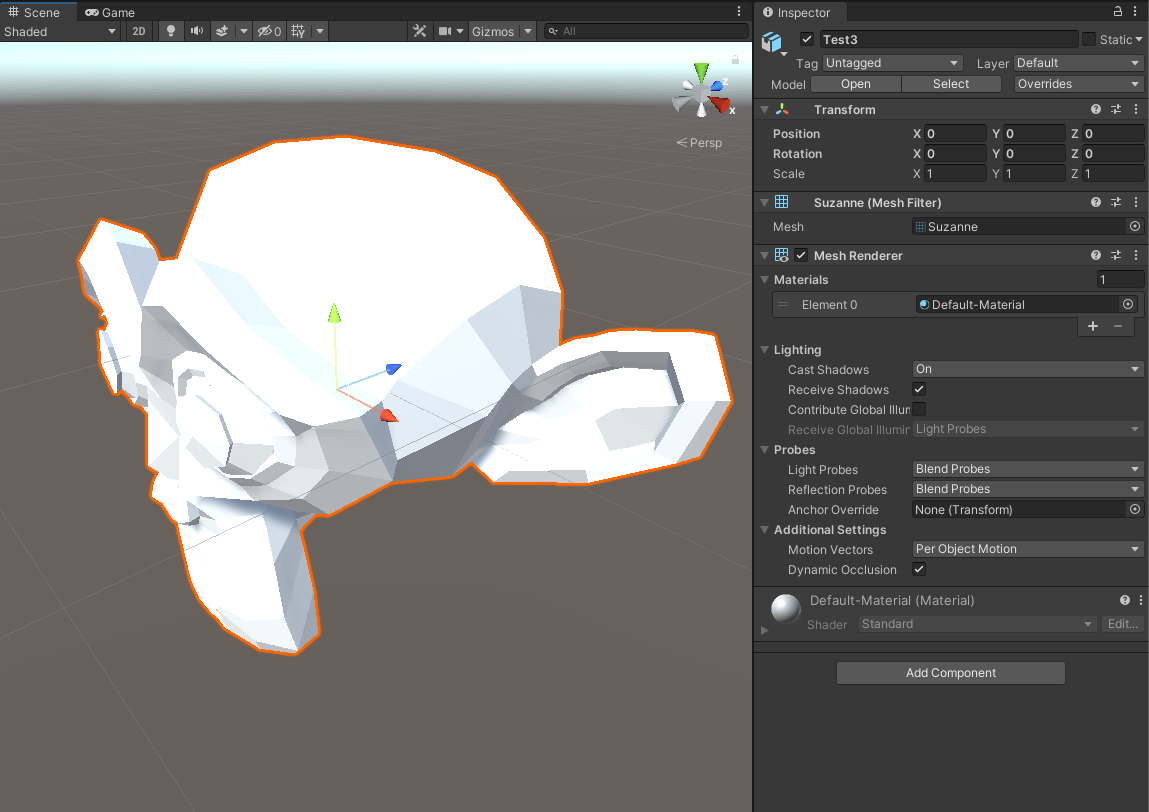Click the scene camera settings icon

coord(445,31)
